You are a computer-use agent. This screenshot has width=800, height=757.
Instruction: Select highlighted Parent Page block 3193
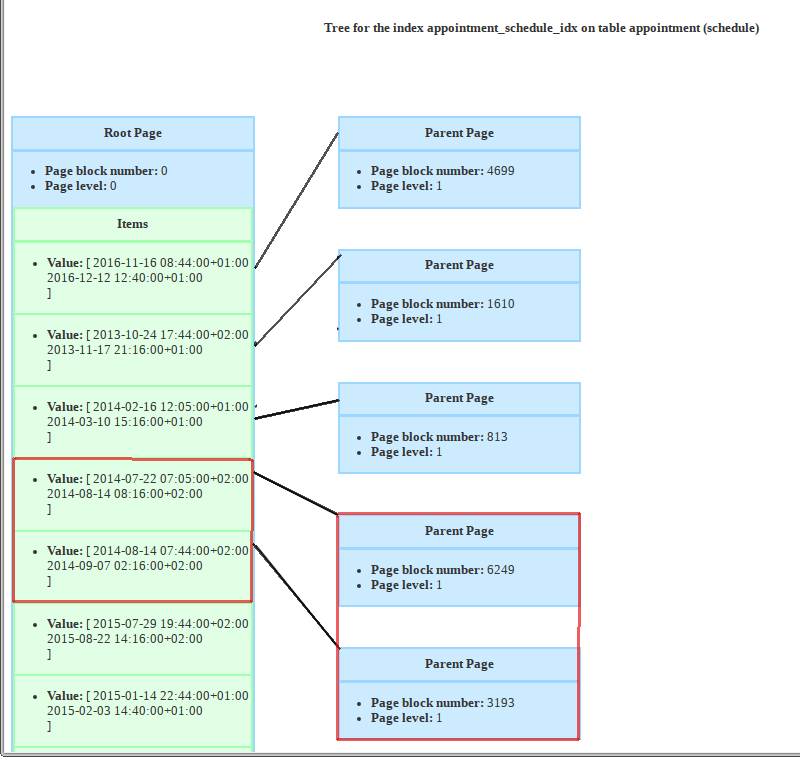pos(459,693)
